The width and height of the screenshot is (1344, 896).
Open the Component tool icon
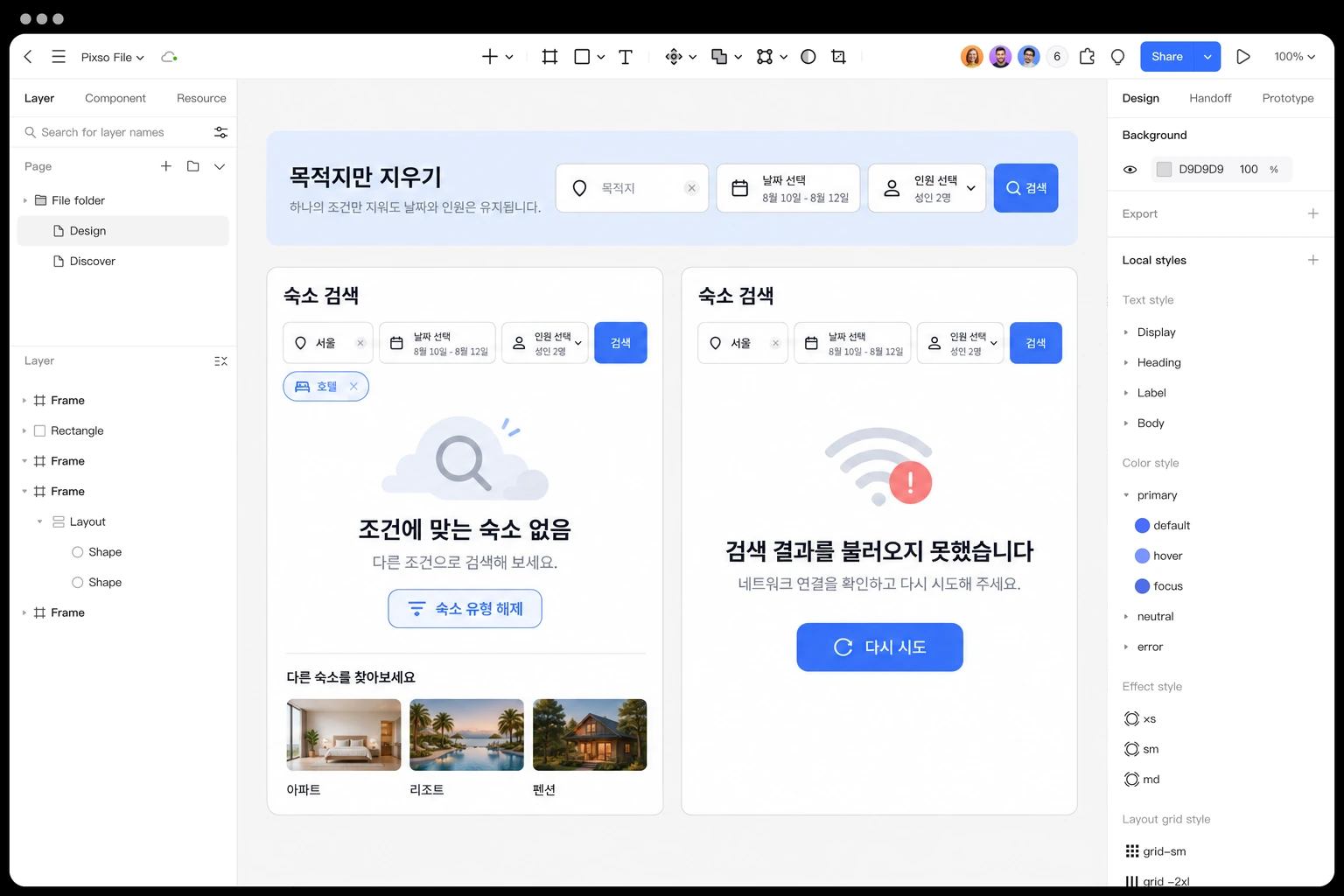[674, 57]
